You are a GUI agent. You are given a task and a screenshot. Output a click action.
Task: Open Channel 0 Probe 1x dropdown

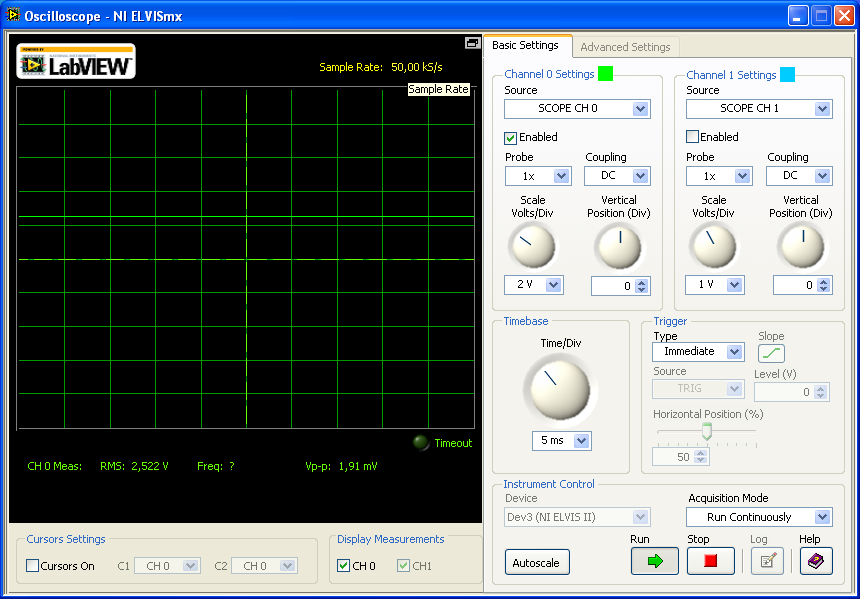[x=538, y=176]
